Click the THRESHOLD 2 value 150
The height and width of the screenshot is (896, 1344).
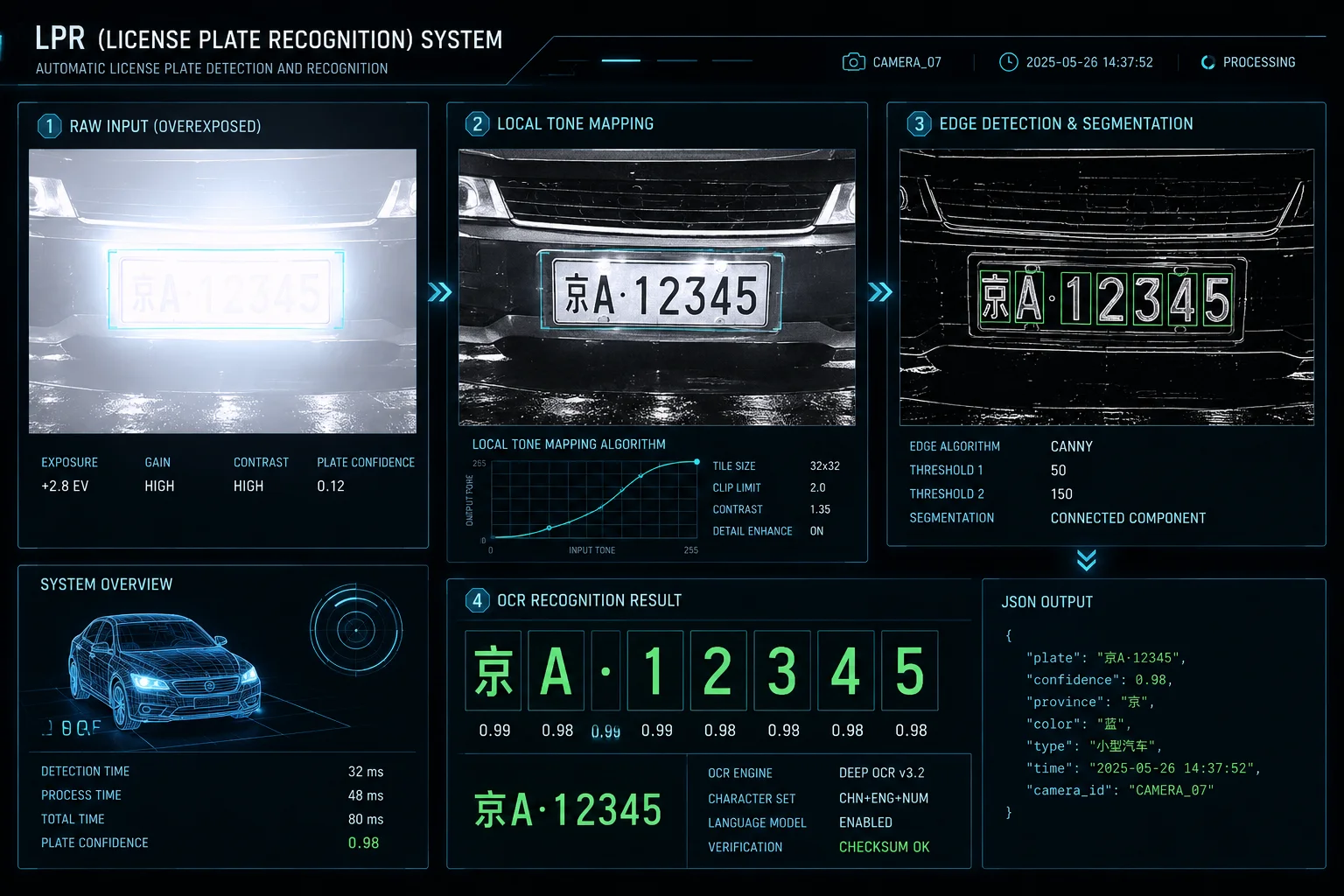click(1061, 494)
